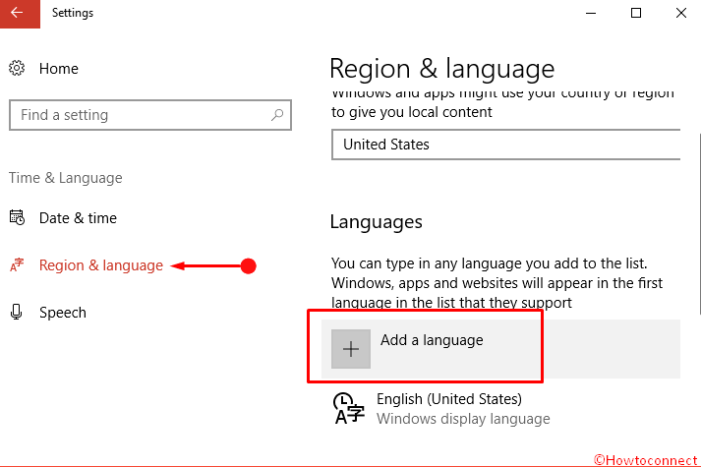Click English language pack icon
Viewport: 701px width, 467px height.
[349, 408]
